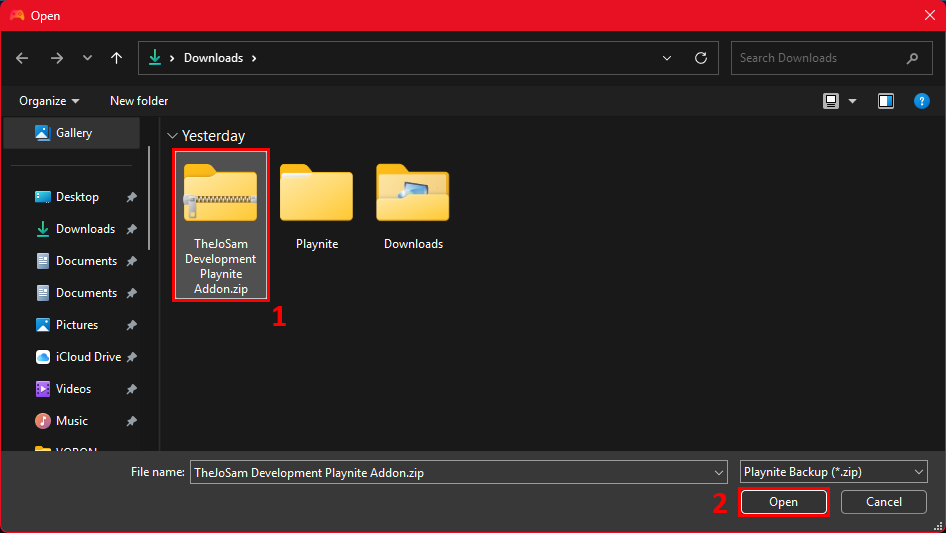Open the Organize menu
The width and height of the screenshot is (946, 533).
coord(49,101)
